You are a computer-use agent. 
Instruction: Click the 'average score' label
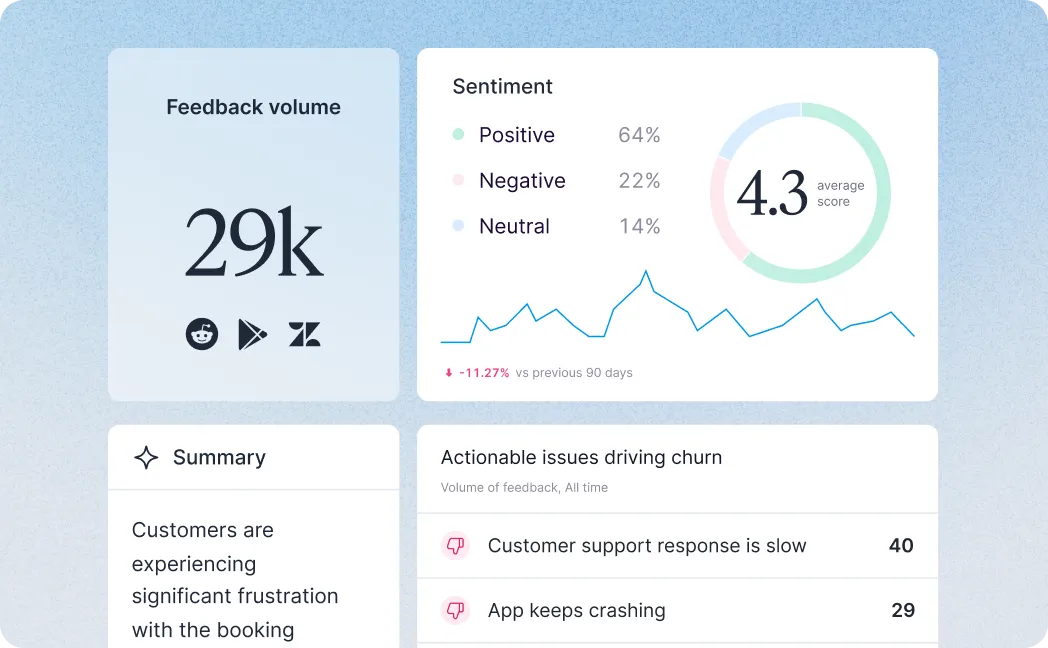[x=840, y=194]
